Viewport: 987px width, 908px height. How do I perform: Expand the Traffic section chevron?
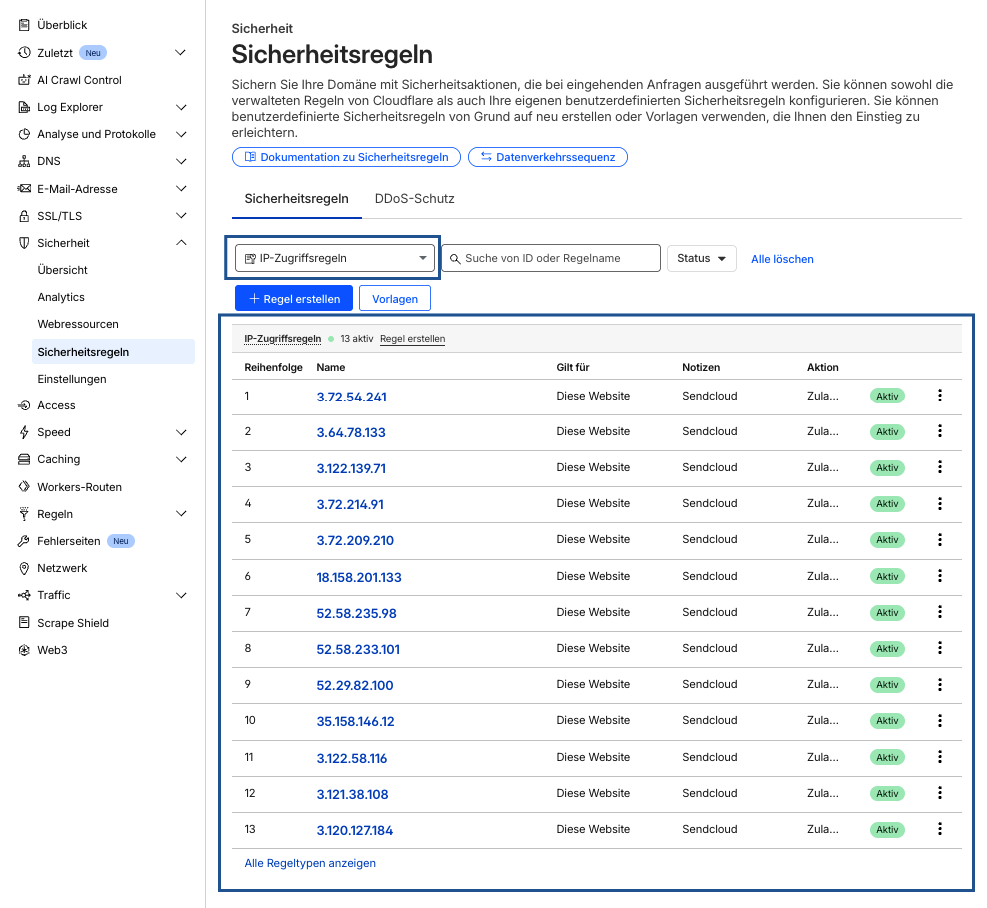(x=181, y=595)
